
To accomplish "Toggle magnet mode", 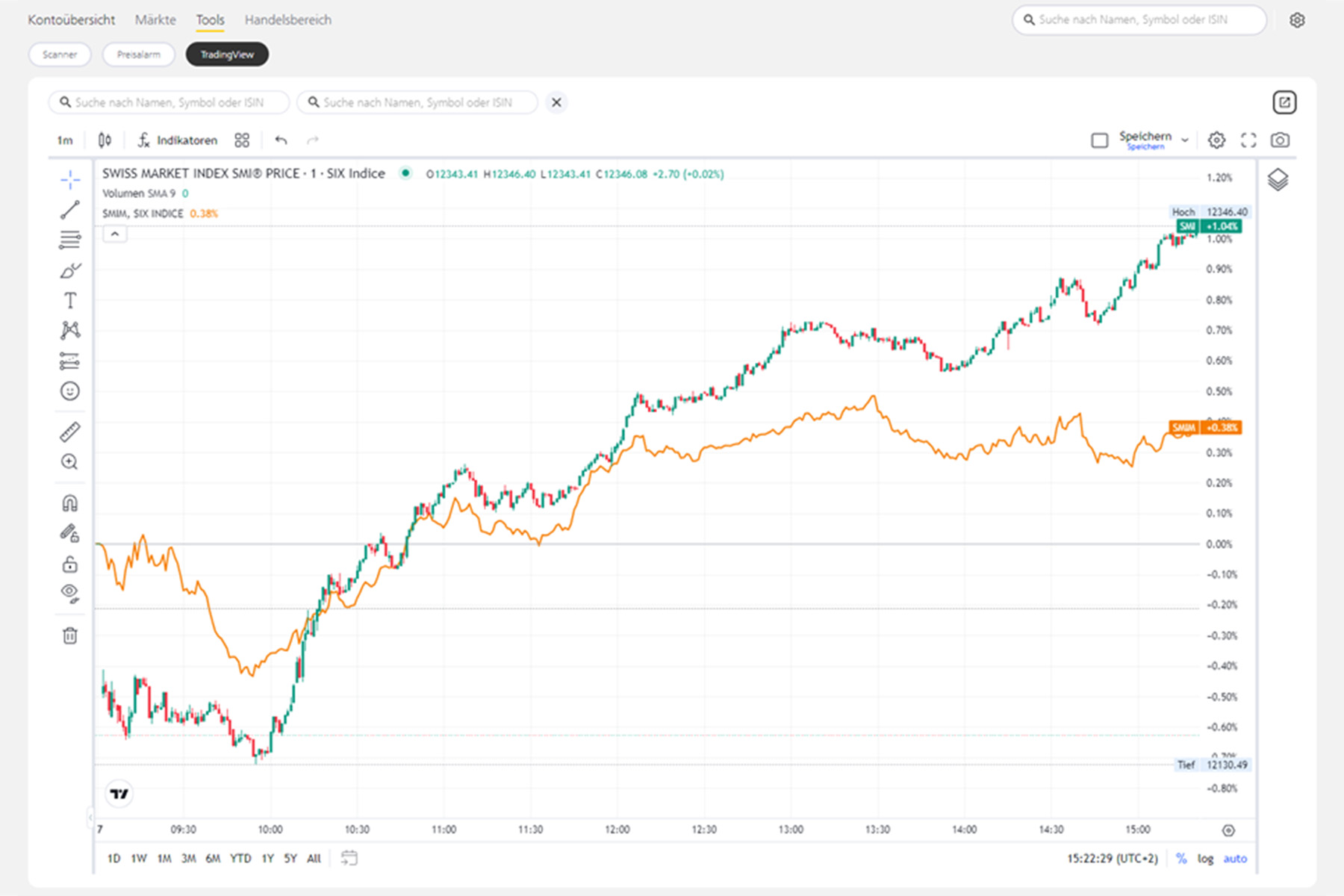I will (70, 503).
